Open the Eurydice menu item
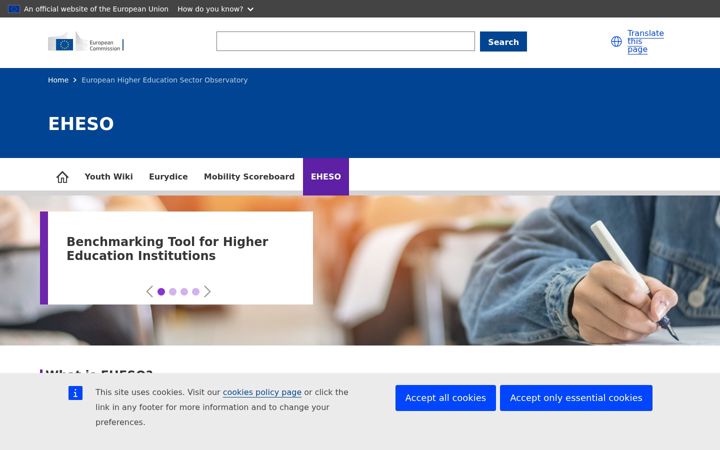Viewport: 720px width, 450px height. (169, 177)
